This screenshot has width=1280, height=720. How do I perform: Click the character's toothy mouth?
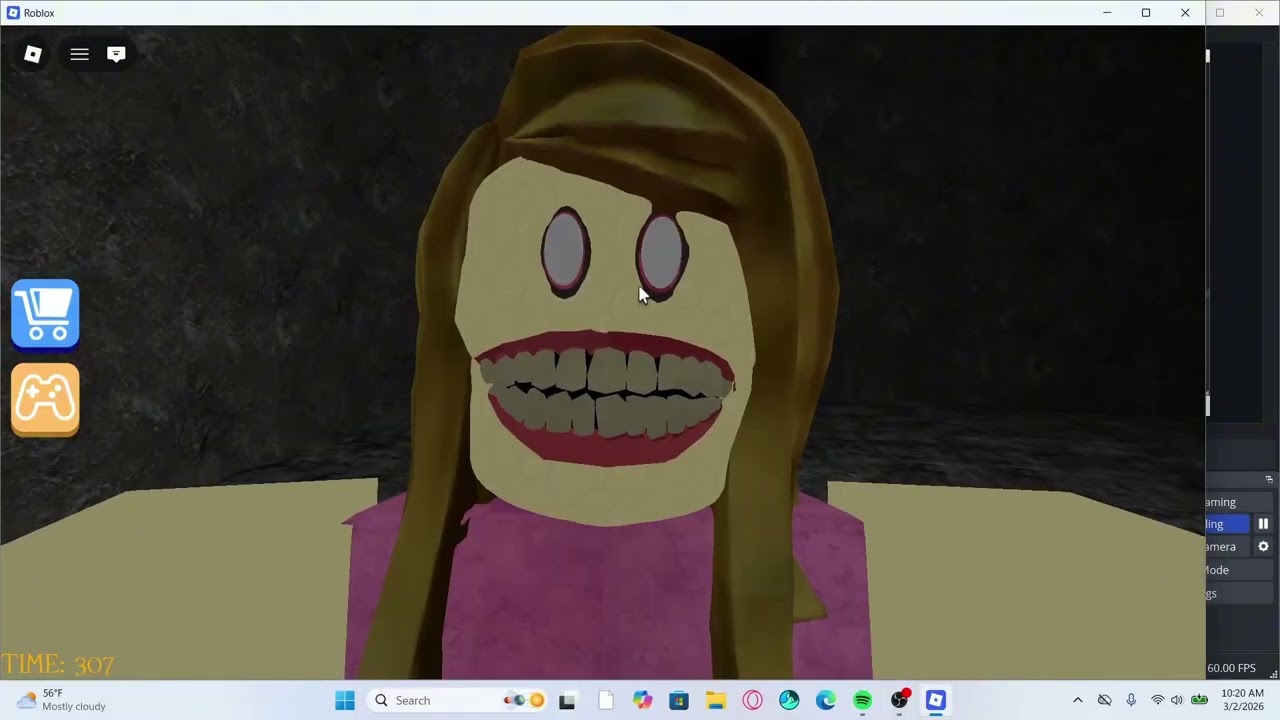605,397
